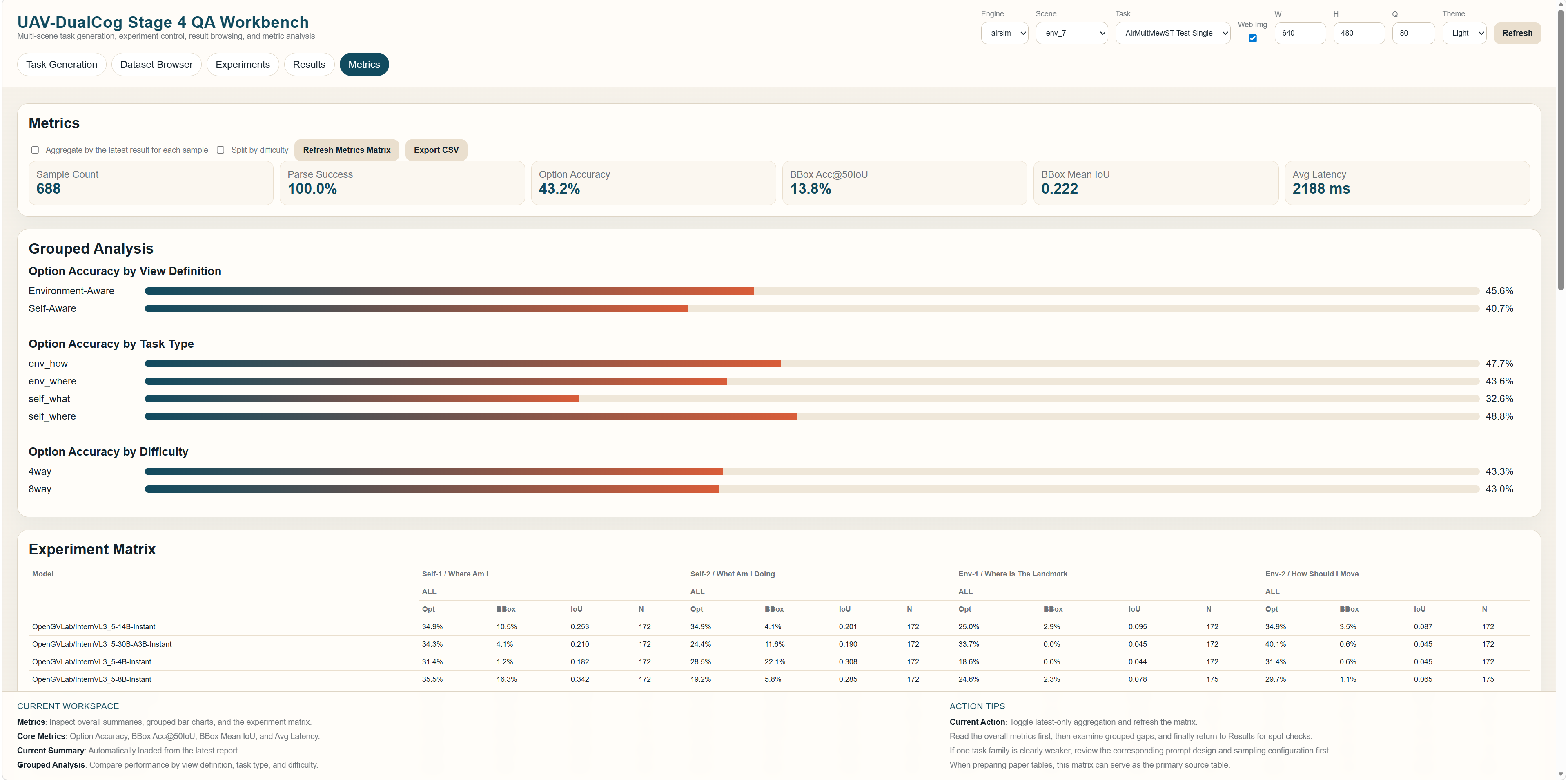
Task: Edit the height value 480
Action: [x=1359, y=33]
